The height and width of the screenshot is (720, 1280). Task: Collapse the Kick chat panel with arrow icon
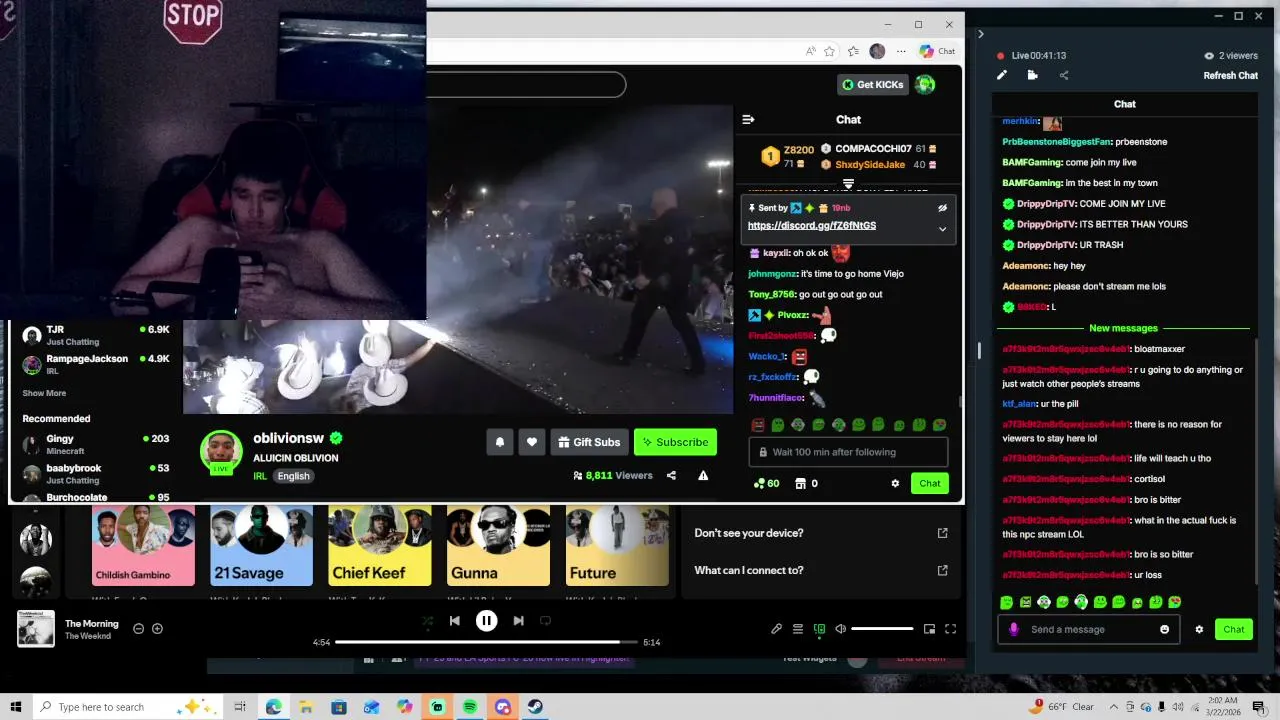point(748,119)
